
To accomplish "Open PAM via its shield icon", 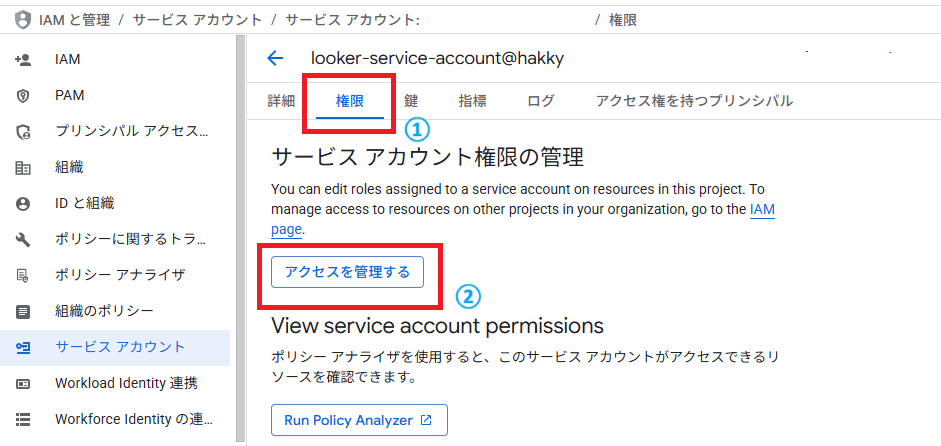I will [23, 95].
